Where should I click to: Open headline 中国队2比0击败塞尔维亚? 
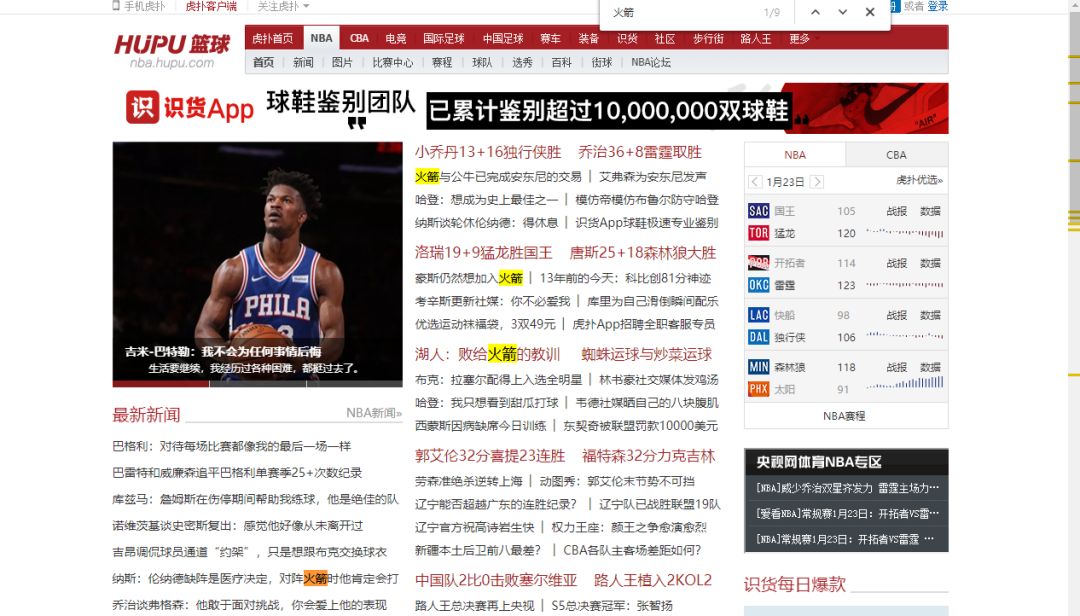(x=496, y=580)
